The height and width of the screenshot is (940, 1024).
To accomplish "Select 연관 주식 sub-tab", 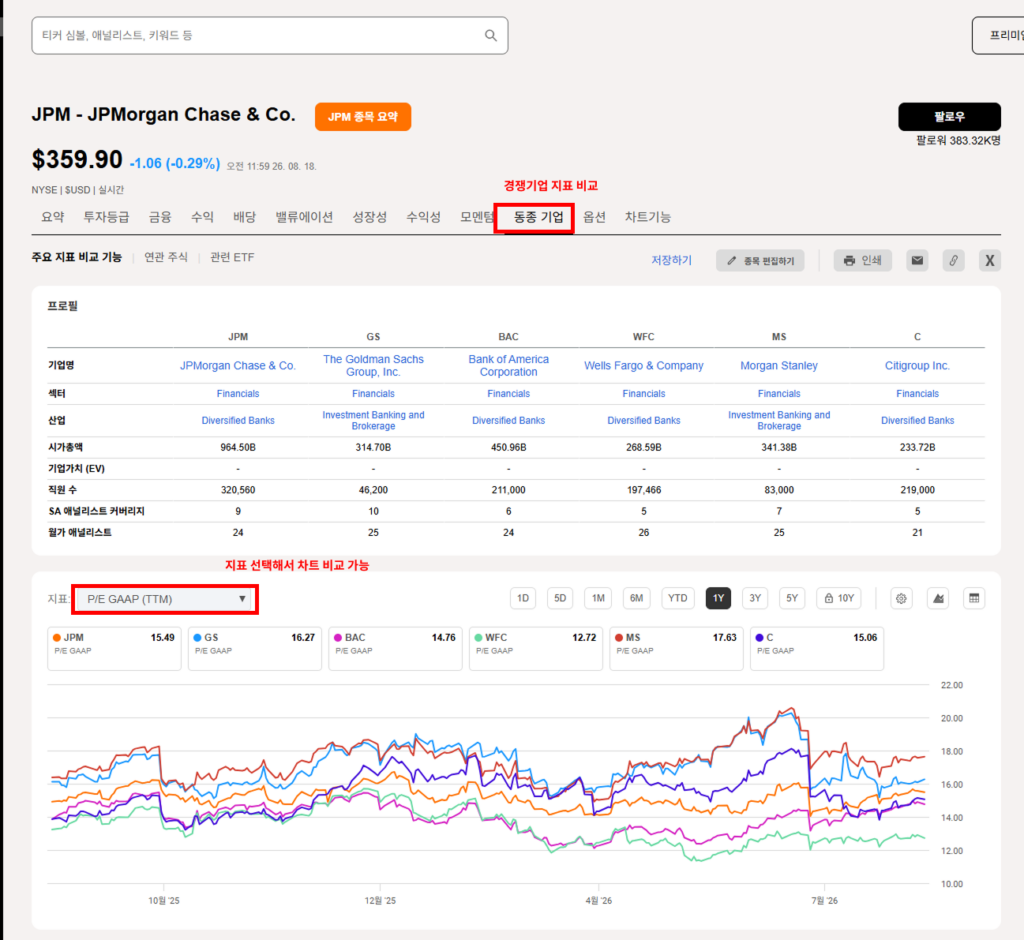I will point(166,257).
